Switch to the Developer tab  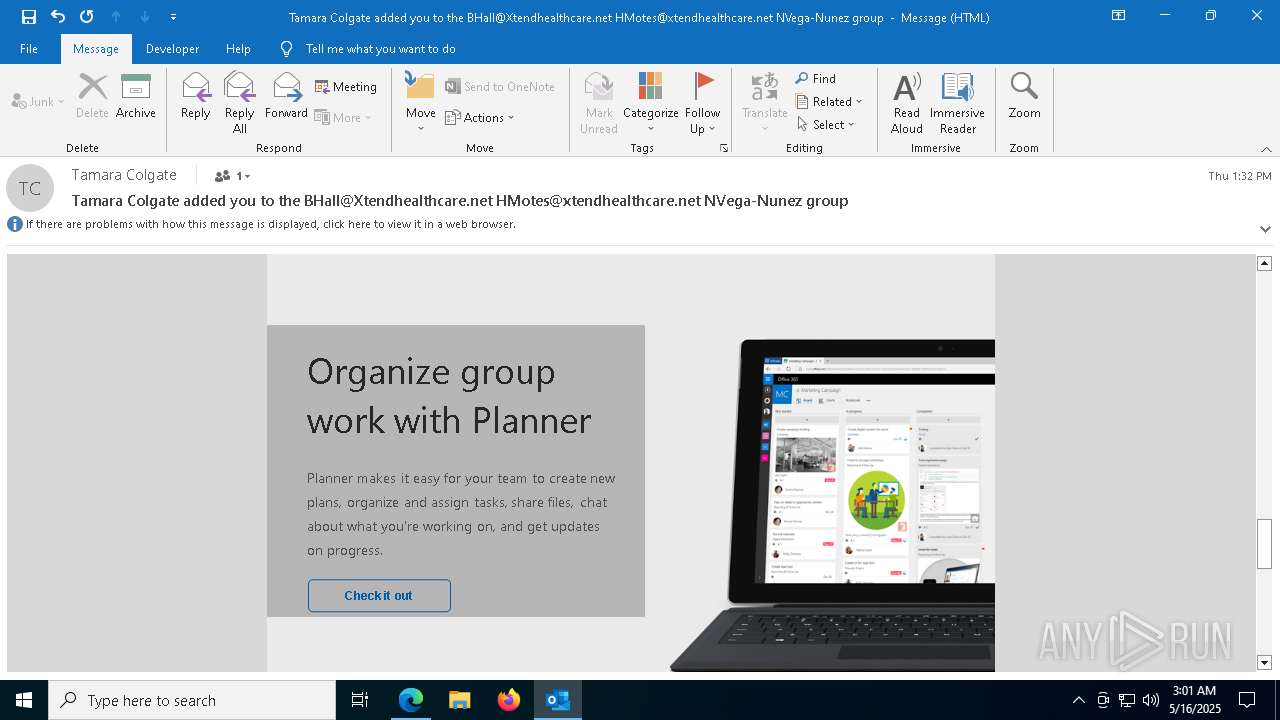[172, 48]
